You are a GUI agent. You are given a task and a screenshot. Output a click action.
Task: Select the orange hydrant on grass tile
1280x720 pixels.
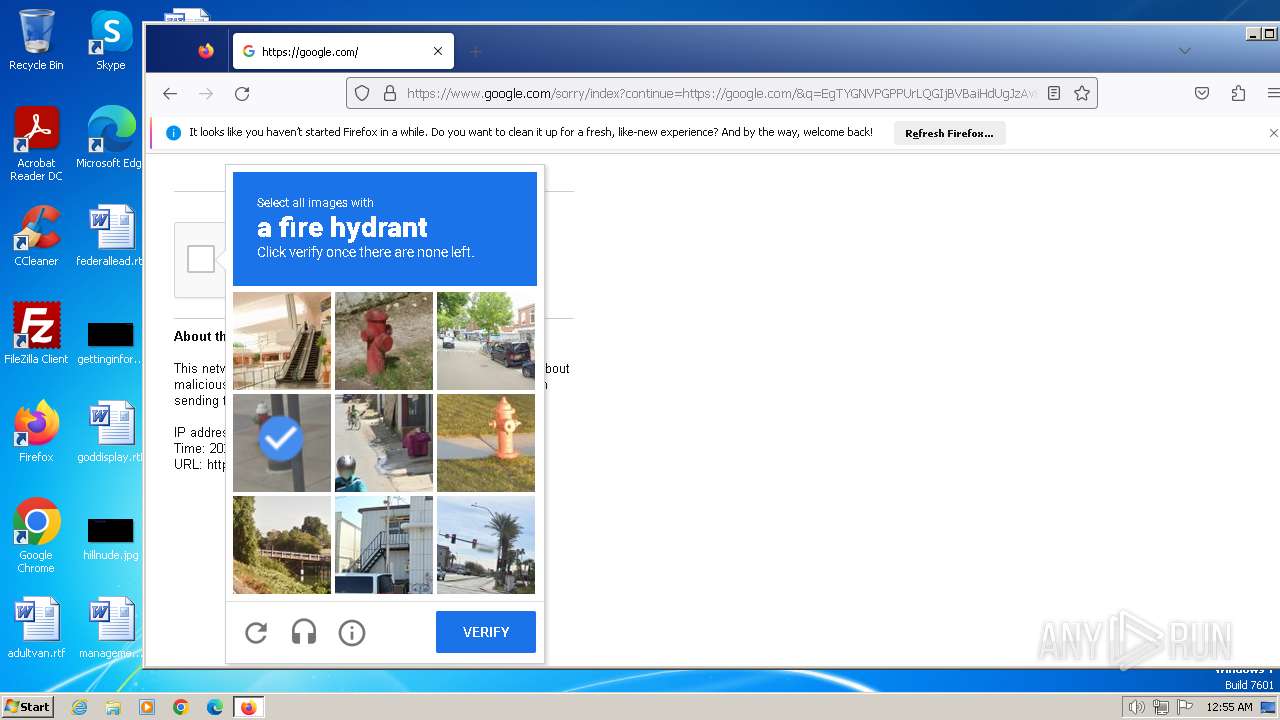click(x=486, y=443)
